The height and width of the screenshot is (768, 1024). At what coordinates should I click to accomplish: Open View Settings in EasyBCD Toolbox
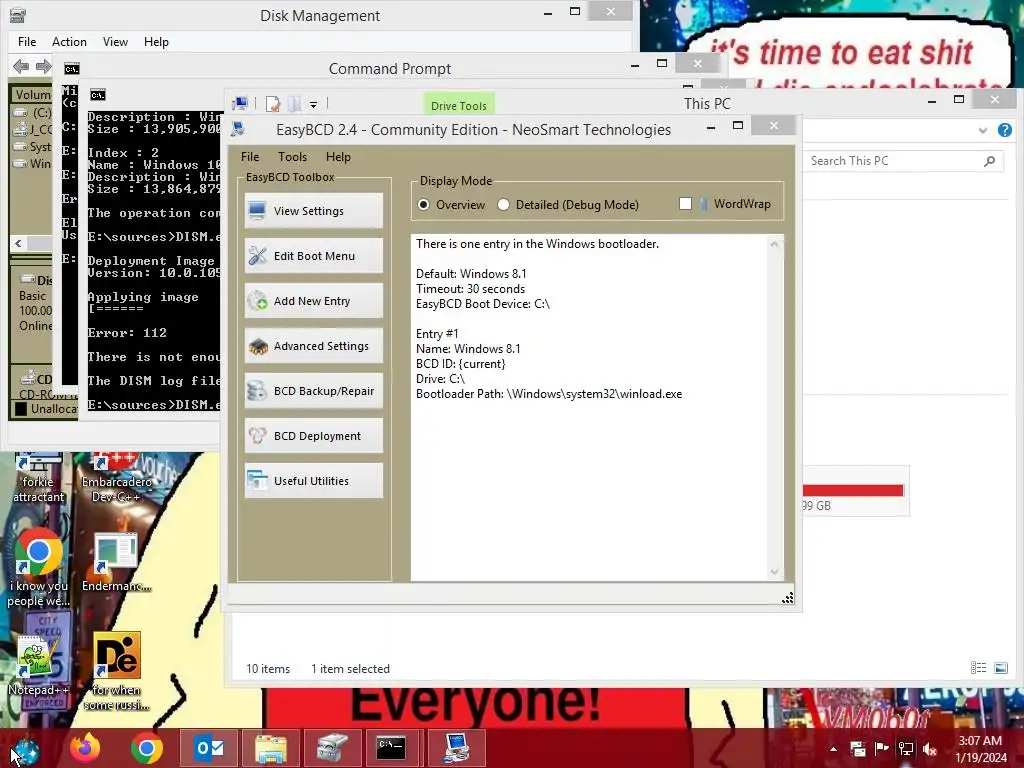click(x=313, y=211)
